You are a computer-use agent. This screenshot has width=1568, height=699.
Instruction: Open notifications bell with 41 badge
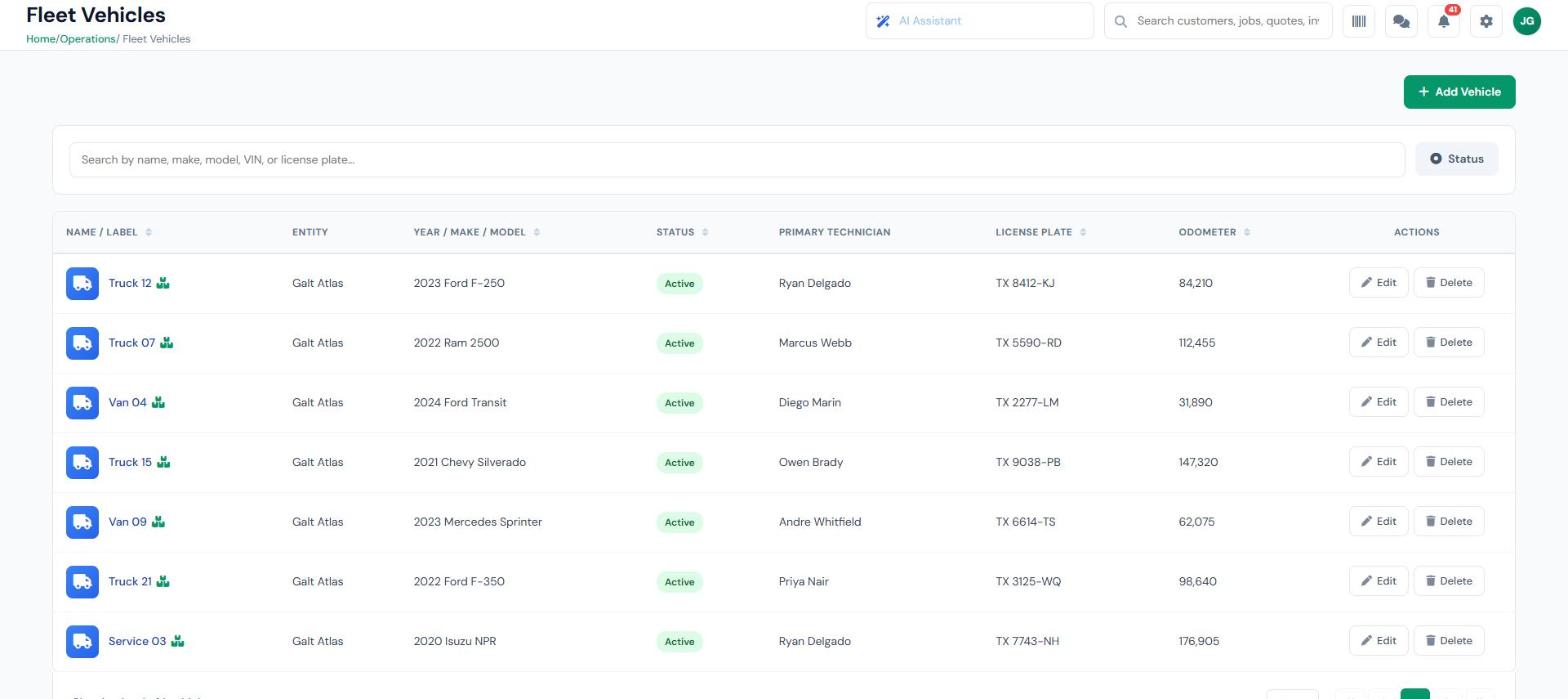pos(1444,21)
